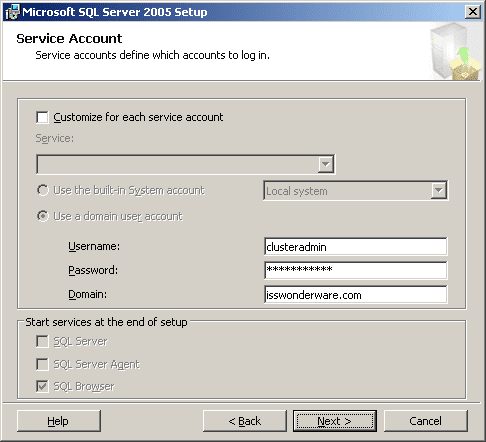486x442 pixels.
Task: Open the Service dropdown arrow
Action: pyautogui.click(x=326, y=164)
